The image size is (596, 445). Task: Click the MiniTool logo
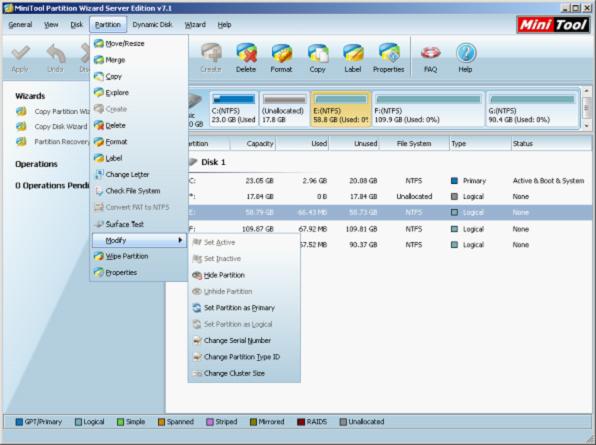(x=553, y=25)
